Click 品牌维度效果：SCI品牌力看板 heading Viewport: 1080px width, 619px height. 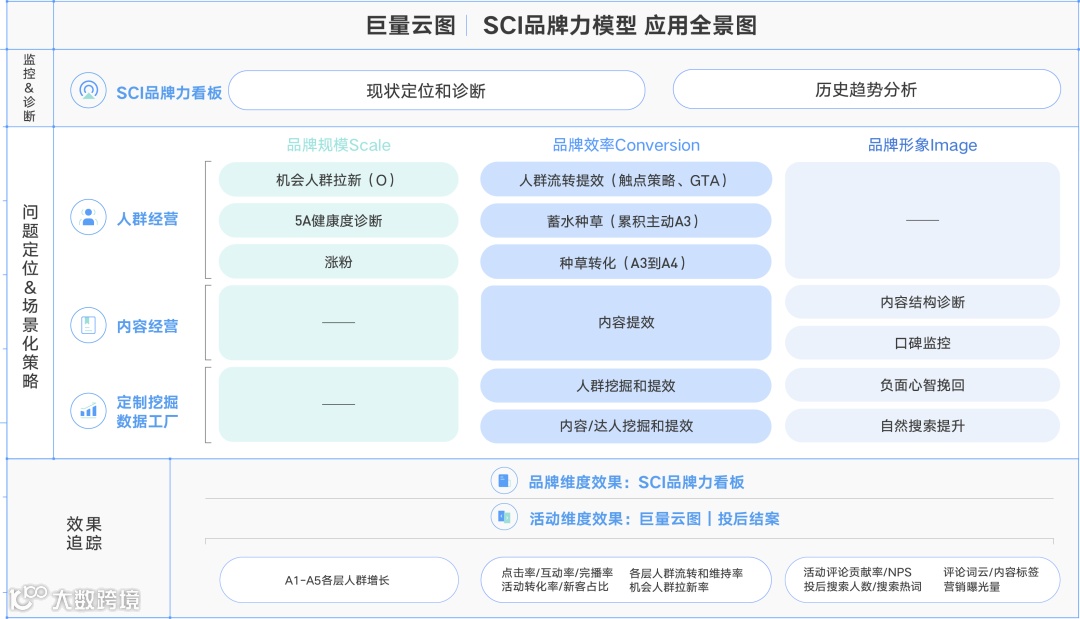tap(636, 482)
